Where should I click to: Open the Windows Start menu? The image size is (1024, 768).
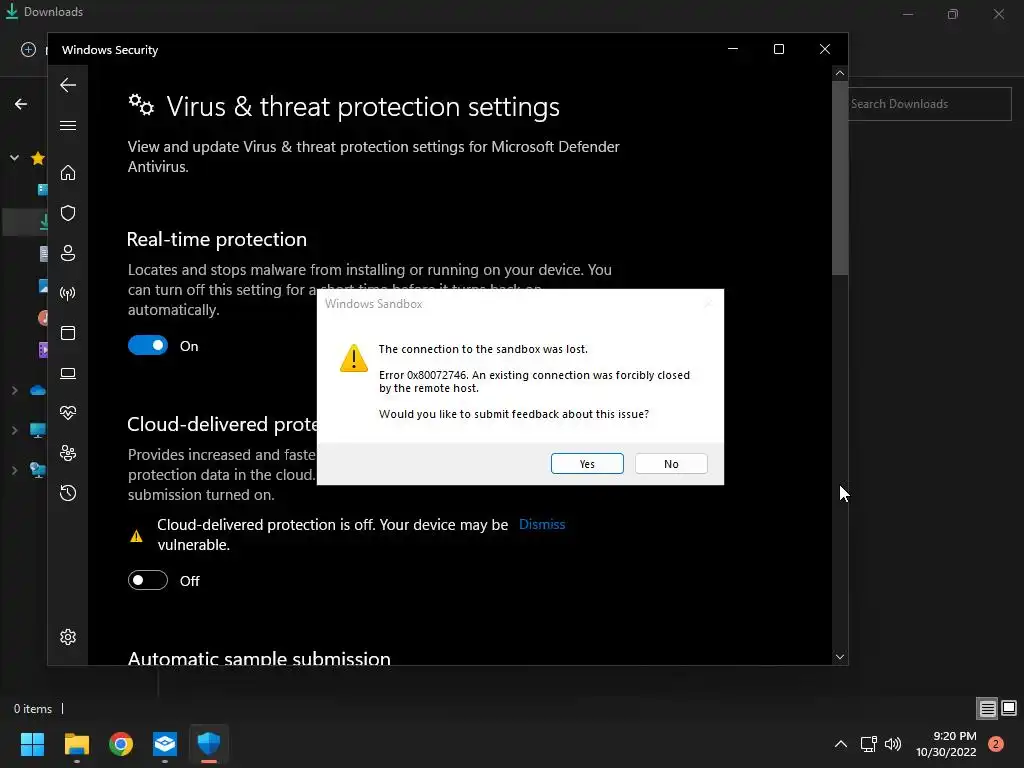[x=32, y=744]
